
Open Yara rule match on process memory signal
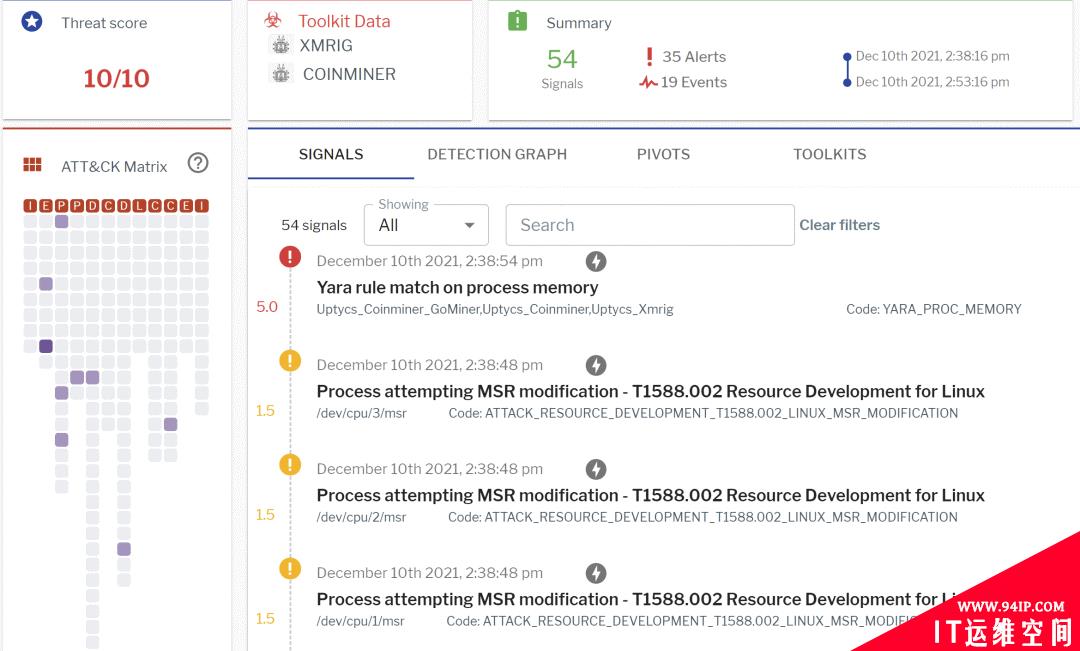click(457, 287)
